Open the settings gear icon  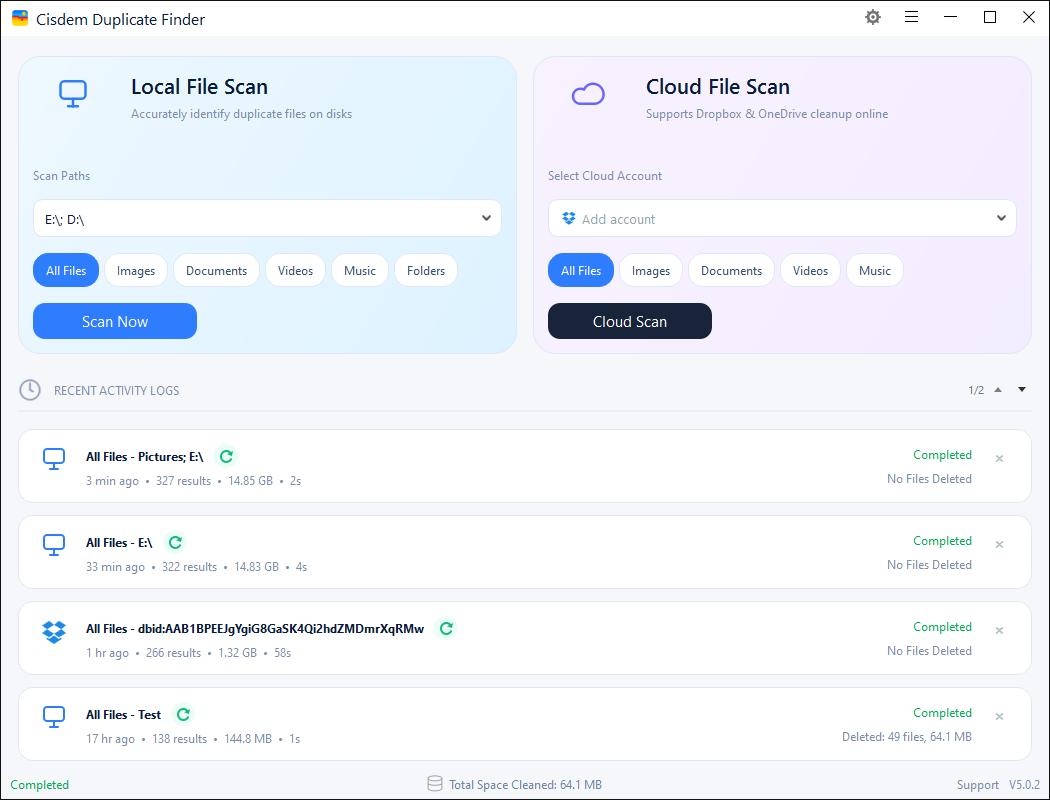(x=873, y=17)
